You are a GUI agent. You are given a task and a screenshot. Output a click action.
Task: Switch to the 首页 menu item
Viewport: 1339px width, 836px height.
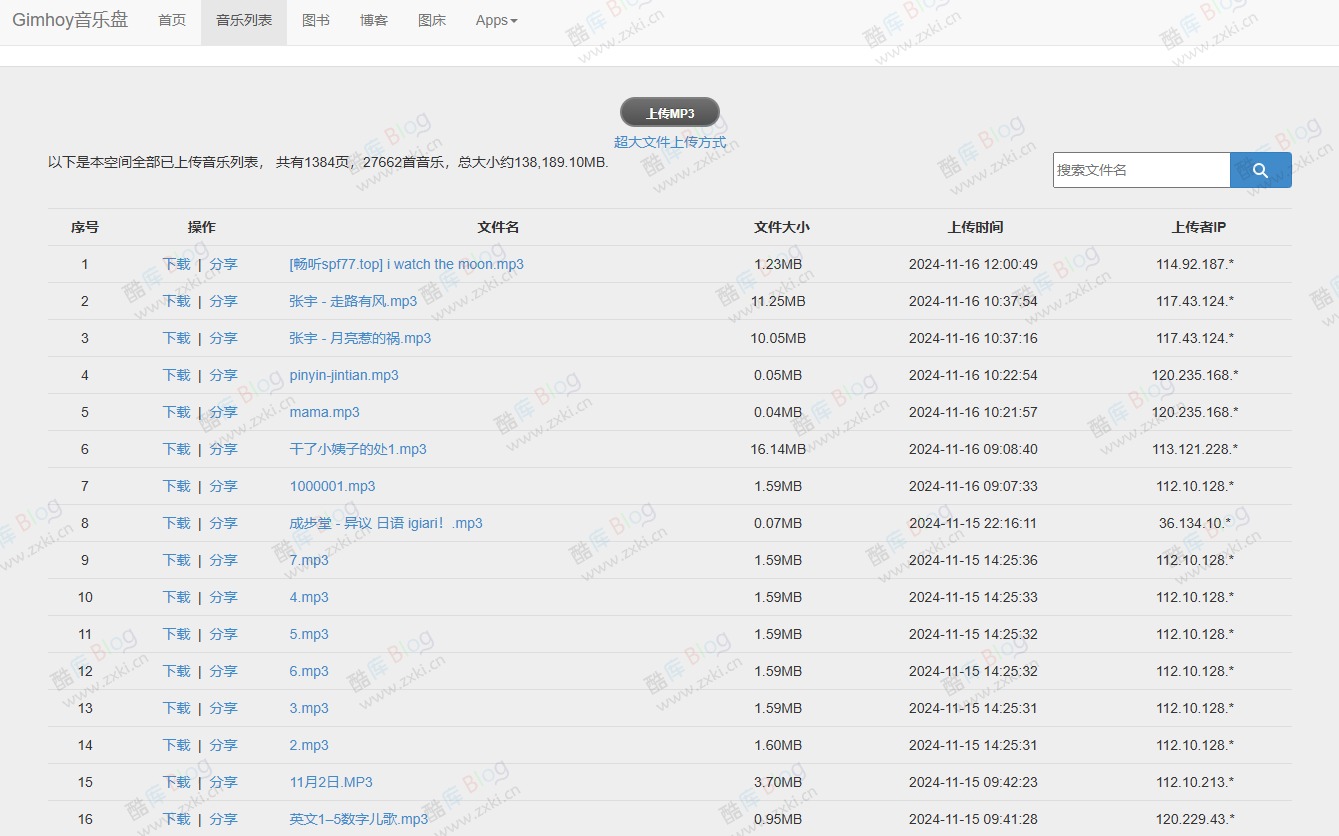171,20
